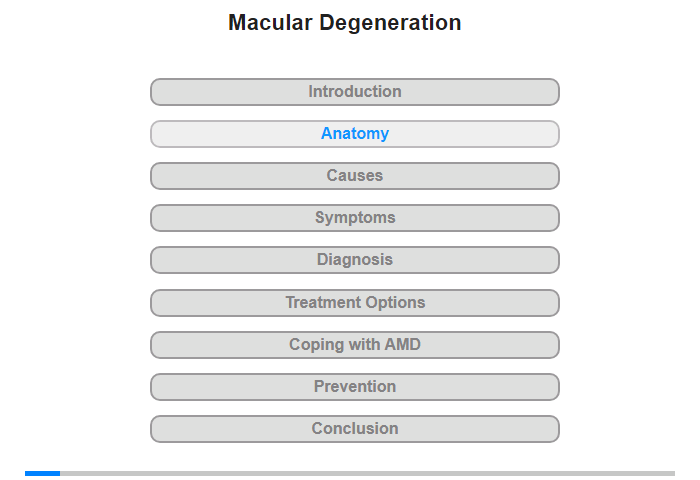
Task: Click the Symptoms menu item
Action: (x=354, y=218)
